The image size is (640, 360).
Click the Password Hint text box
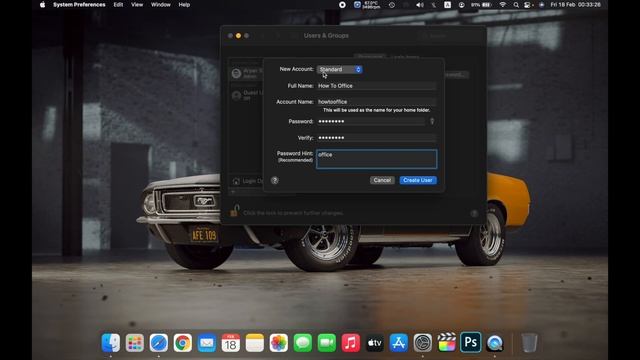[x=376, y=159]
